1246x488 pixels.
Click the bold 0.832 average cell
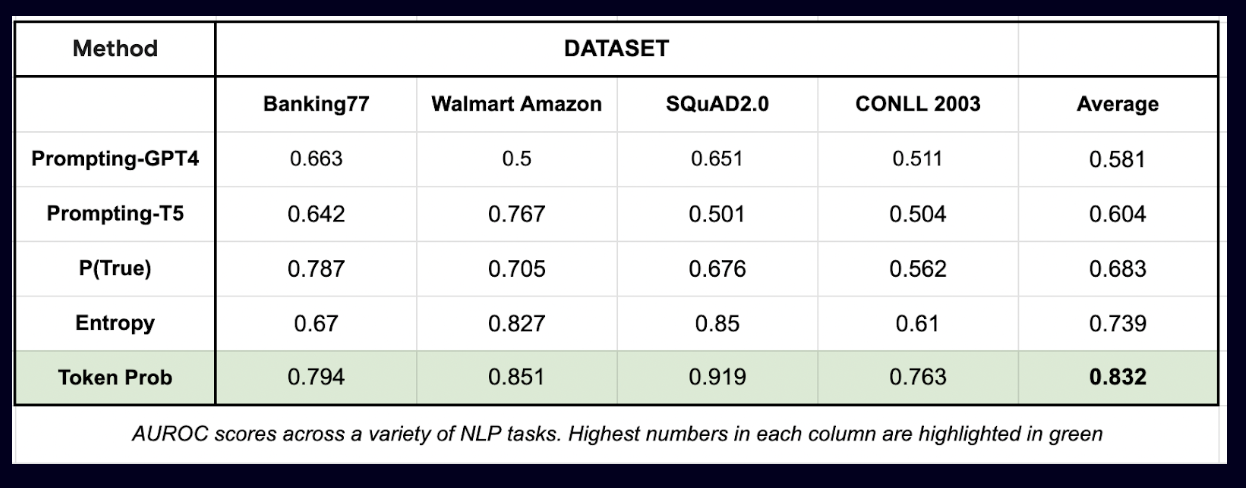1118,379
